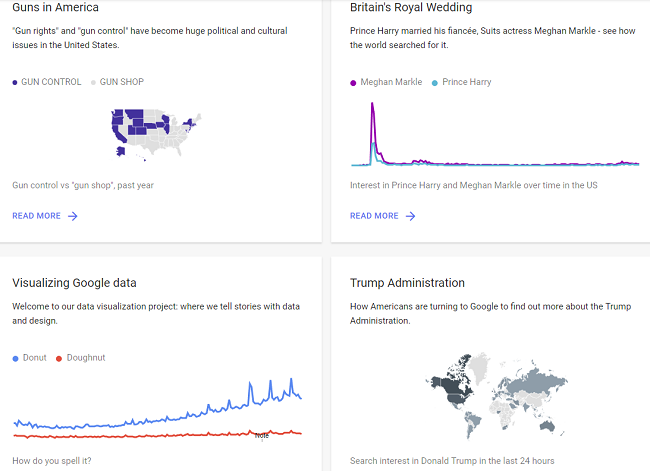Click the Meghan Markle search interest line chart
This screenshot has width=650, height=471.
click(495, 134)
